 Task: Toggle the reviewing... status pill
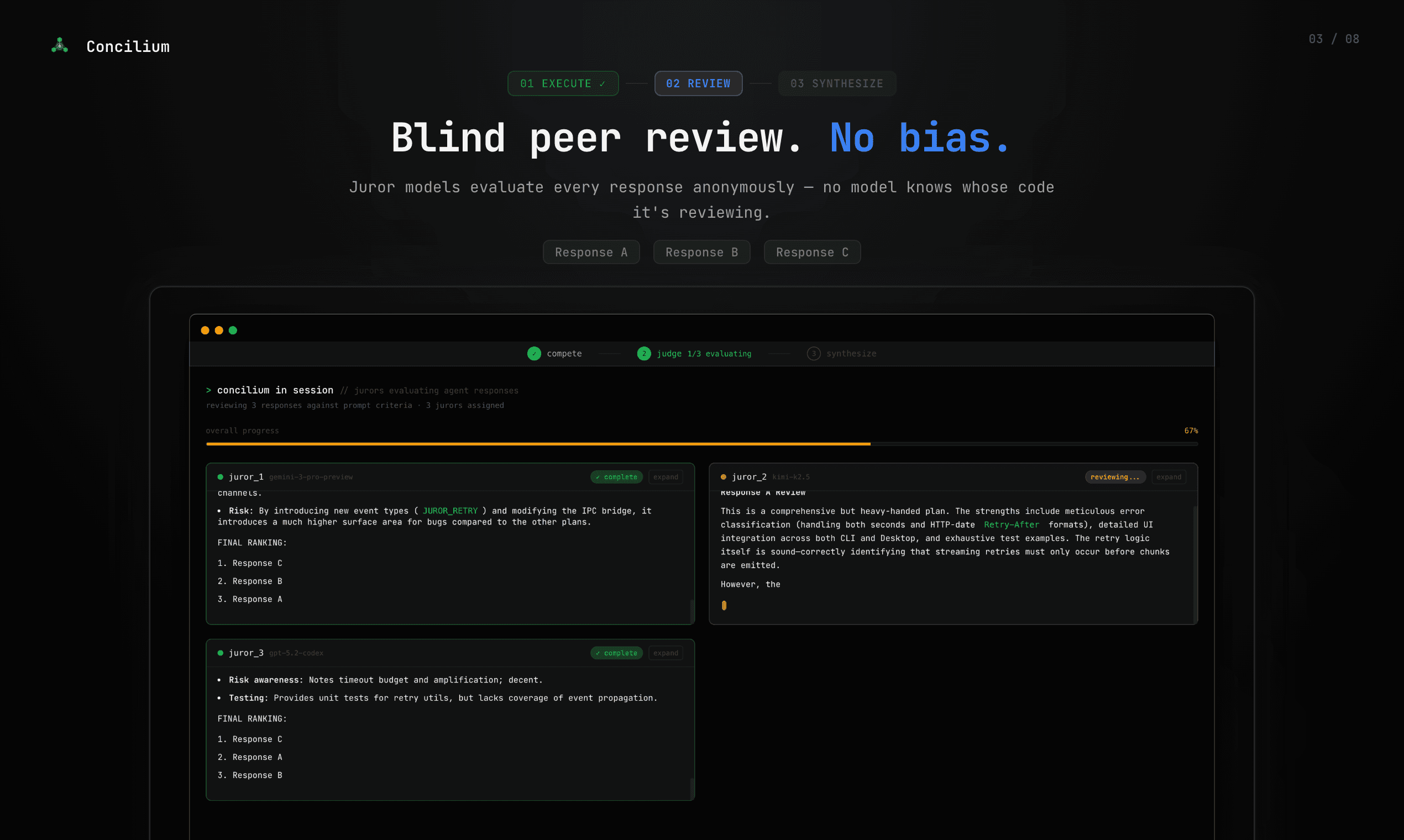tap(1115, 476)
